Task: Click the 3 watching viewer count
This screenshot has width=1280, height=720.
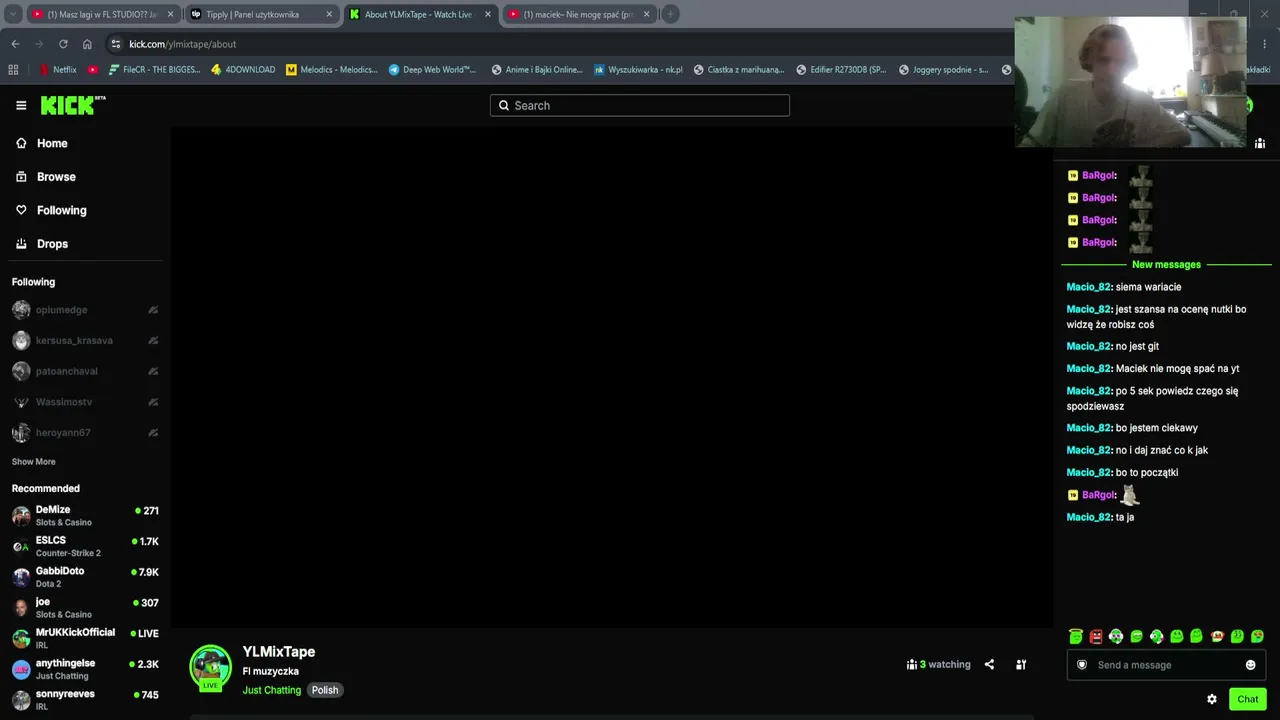Action: (x=938, y=664)
